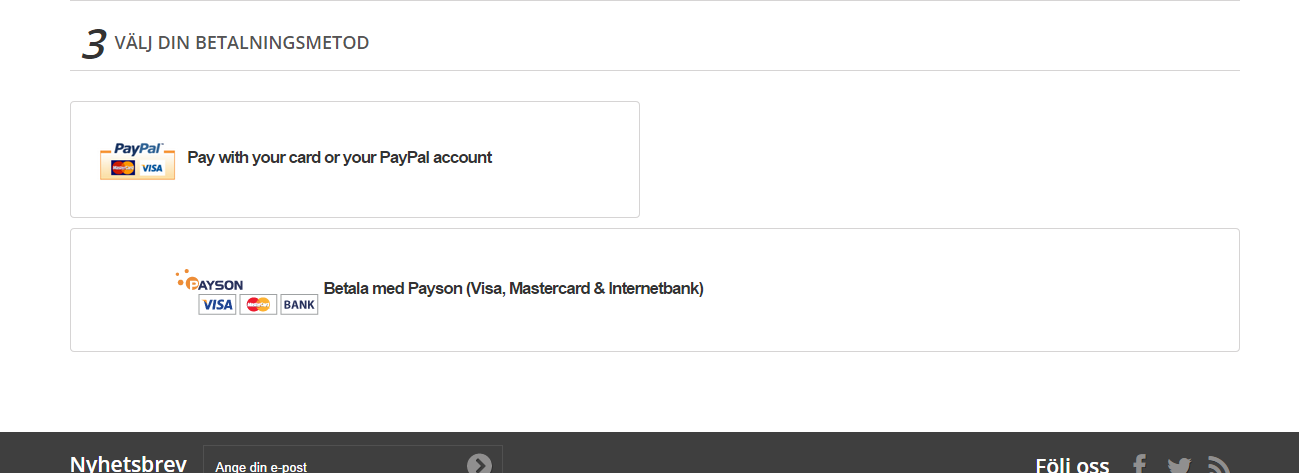
Task: Click the BANK badge under Payson
Action: tap(299, 305)
